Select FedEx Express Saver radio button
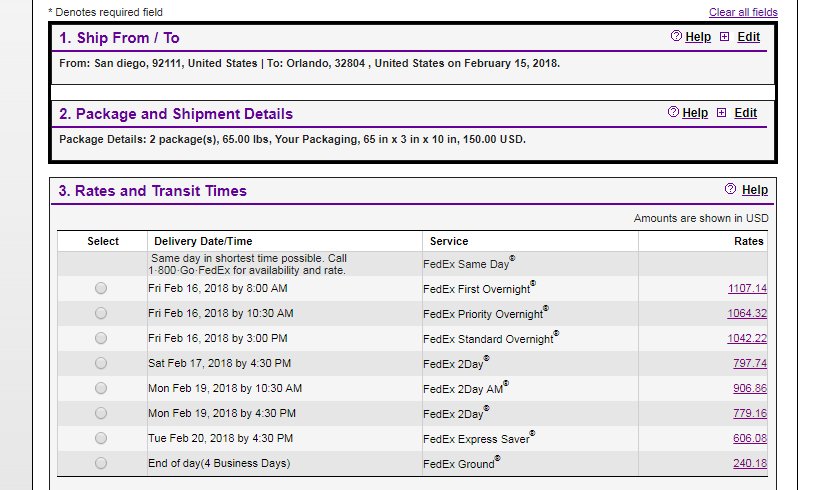 pos(101,438)
